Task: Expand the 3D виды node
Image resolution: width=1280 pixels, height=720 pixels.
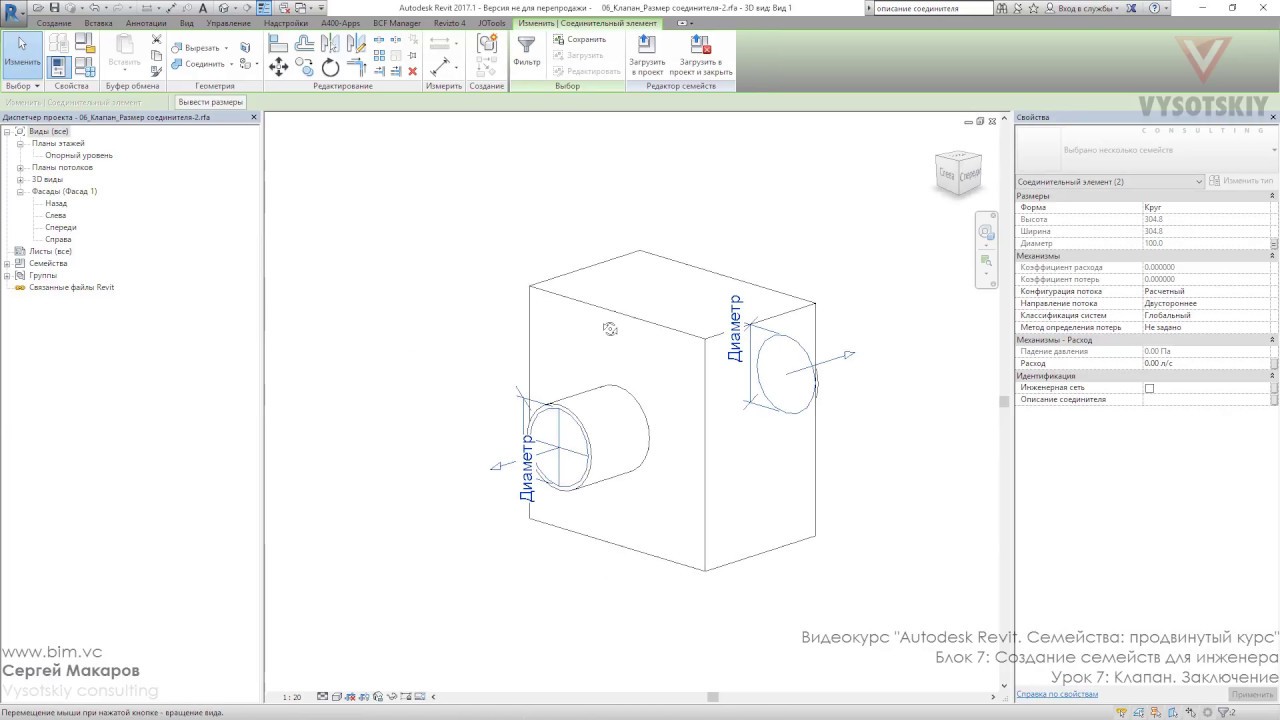Action: click(20, 179)
